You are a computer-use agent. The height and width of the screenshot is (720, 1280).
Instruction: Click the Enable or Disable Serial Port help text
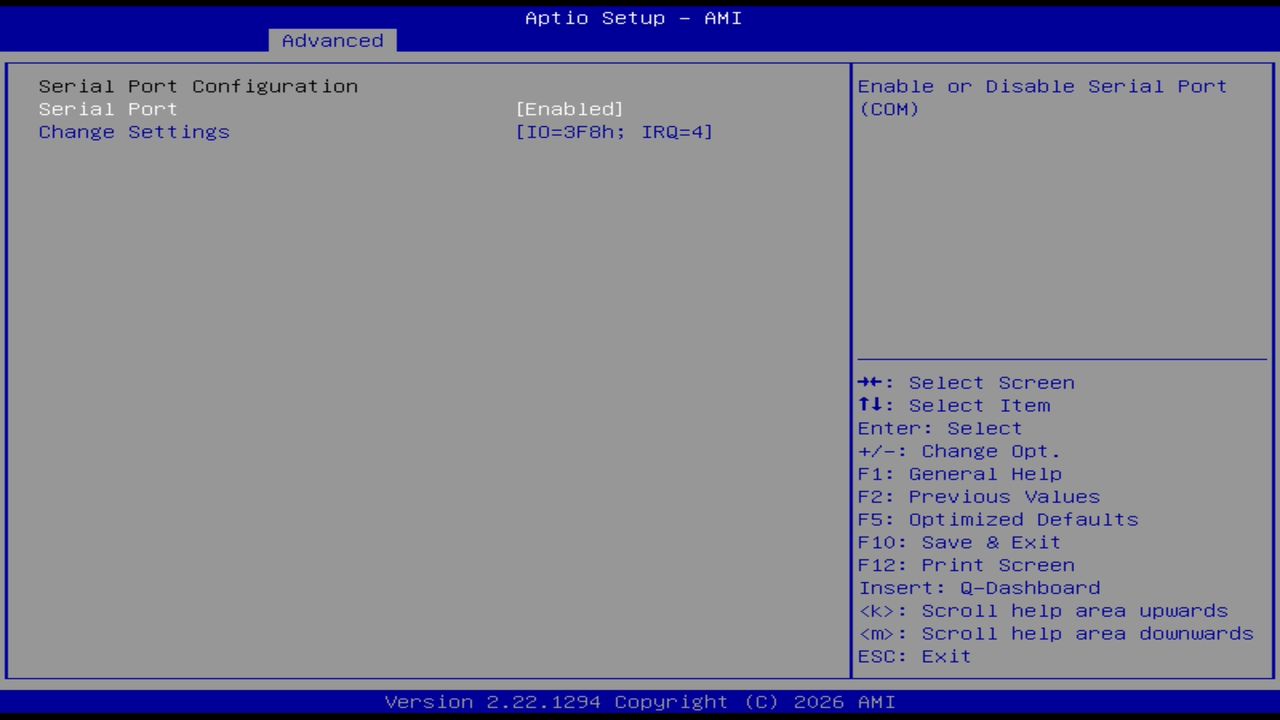coord(1042,97)
